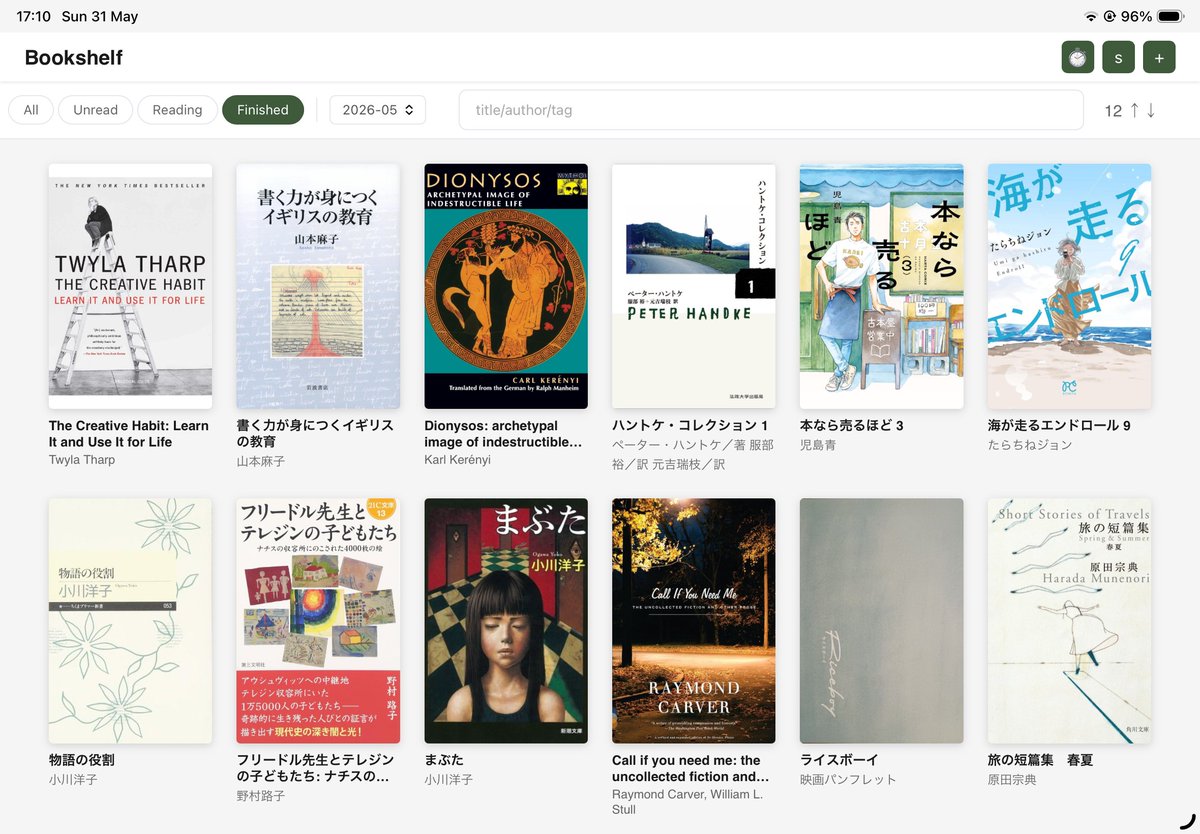Click title '物語の役割'
This screenshot has width=1200, height=834.
tap(81, 760)
